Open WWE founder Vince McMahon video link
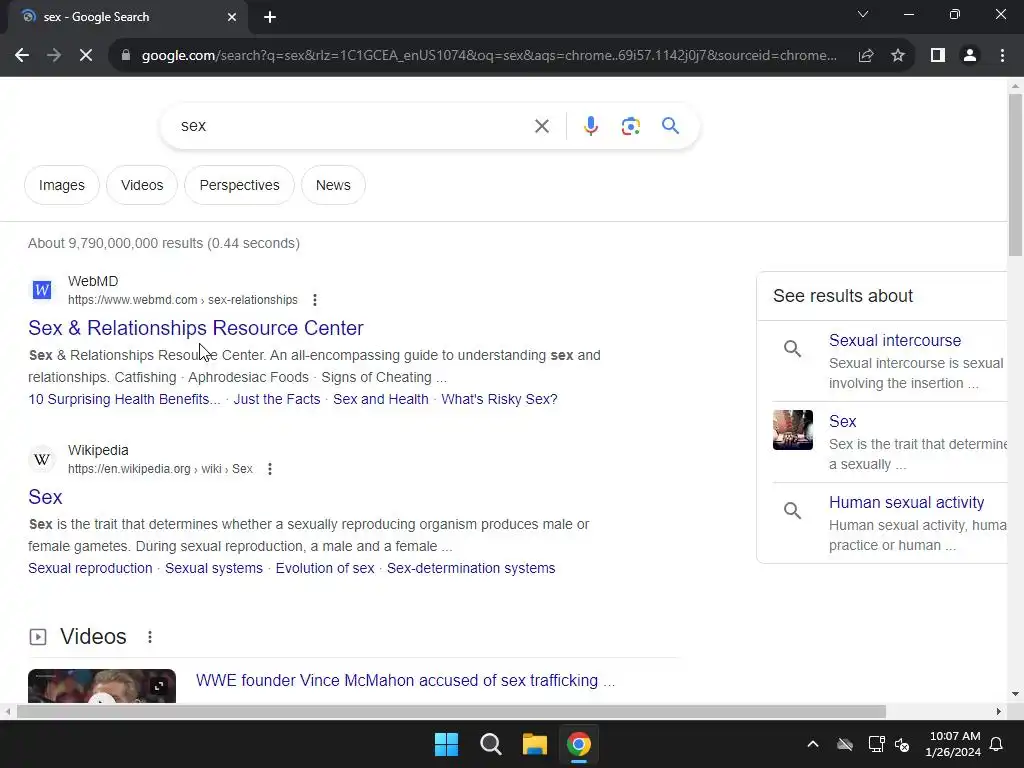 (x=405, y=680)
